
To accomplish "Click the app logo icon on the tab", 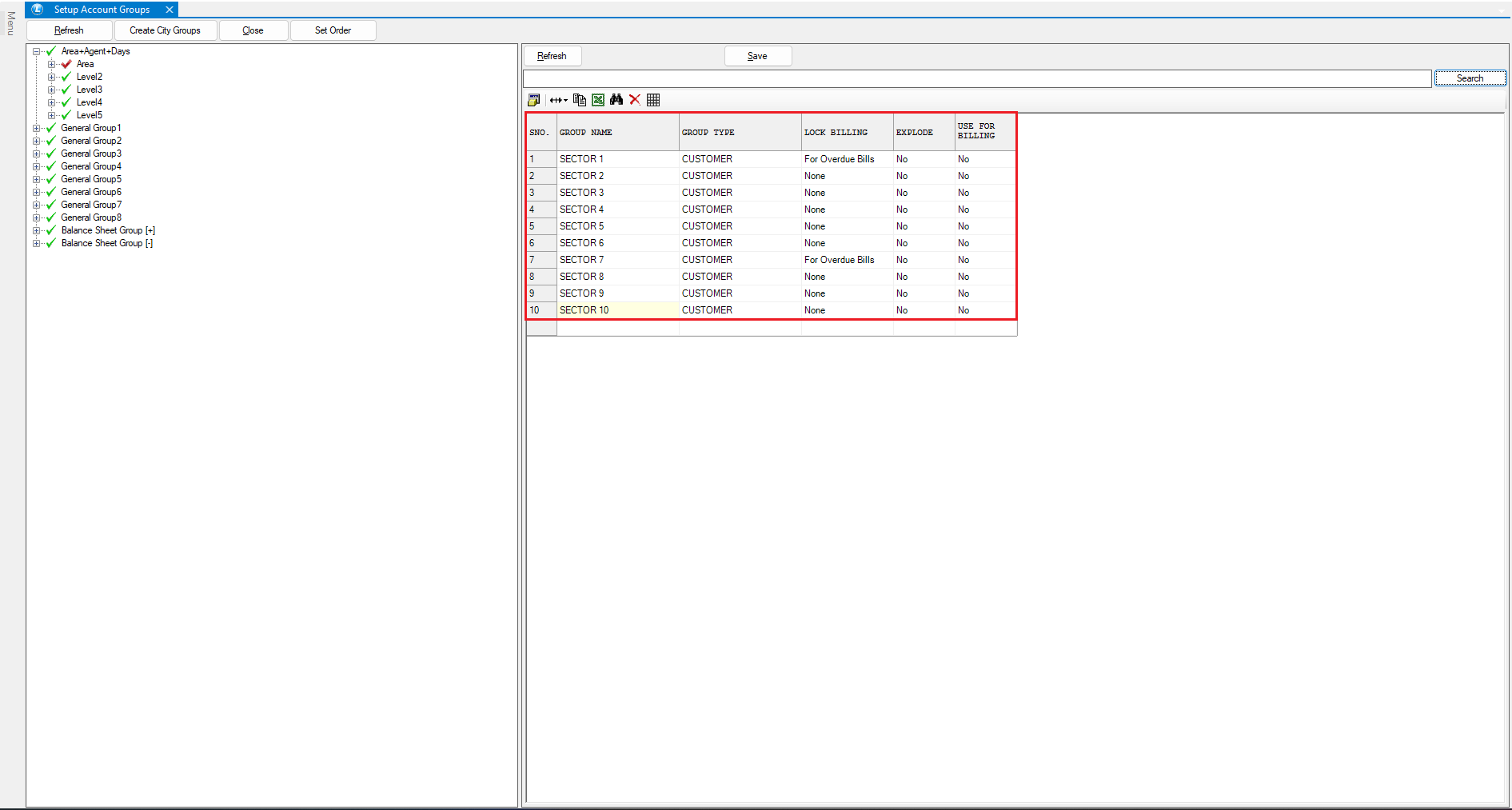I will pos(38,10).
